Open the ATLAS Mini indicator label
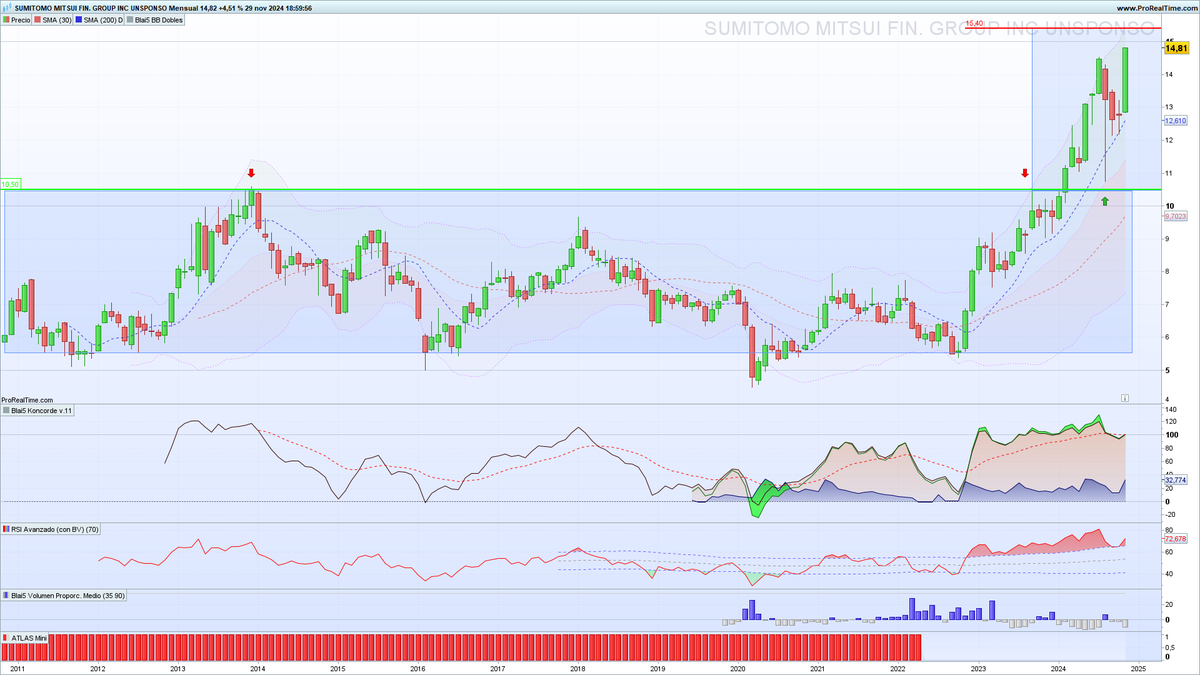 [25, 637]
